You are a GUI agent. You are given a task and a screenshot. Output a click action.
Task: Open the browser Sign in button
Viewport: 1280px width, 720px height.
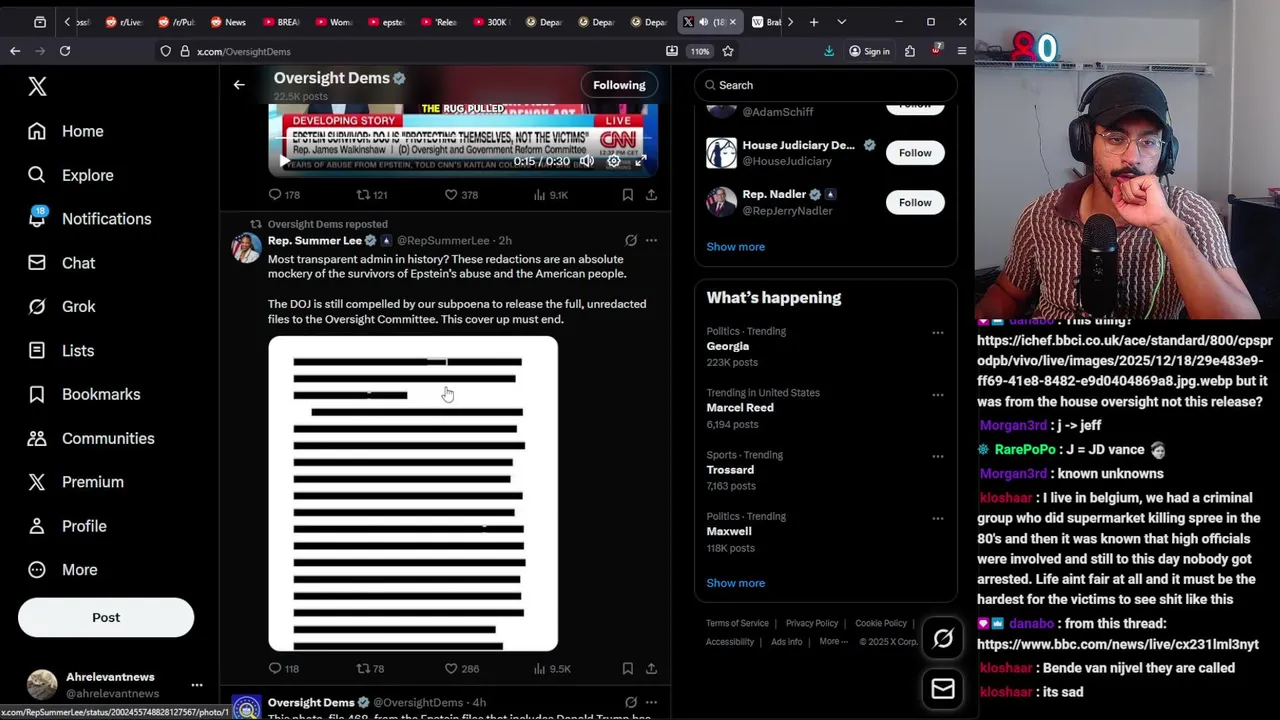(x=869, y=51)
